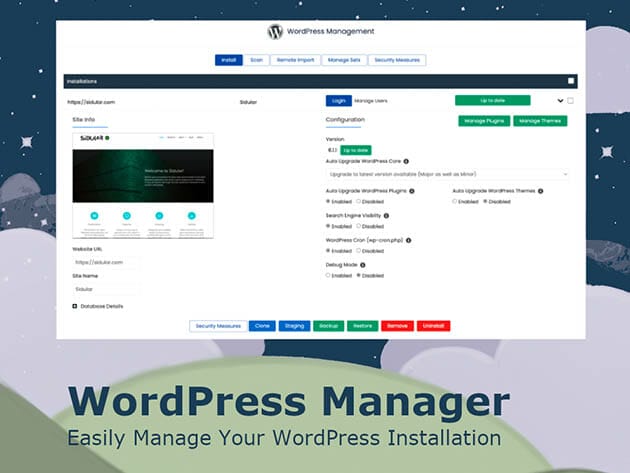Click info icon beside Auto Upgrade WordPress Core
The image size is (630, 473).
406,160
